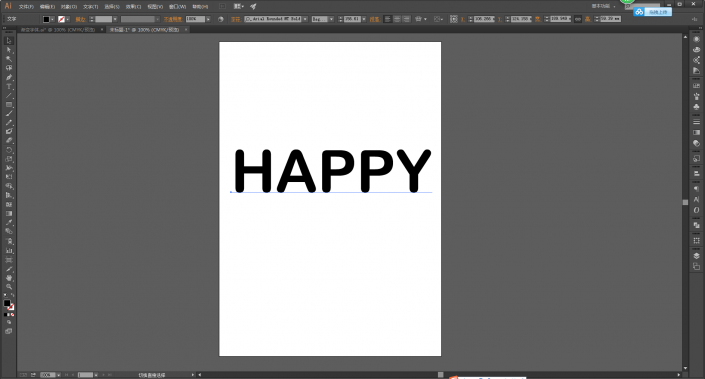705x379 pixels.
Task: Change drawing mode at toolbar bottom
Action: tap(9, 322)
